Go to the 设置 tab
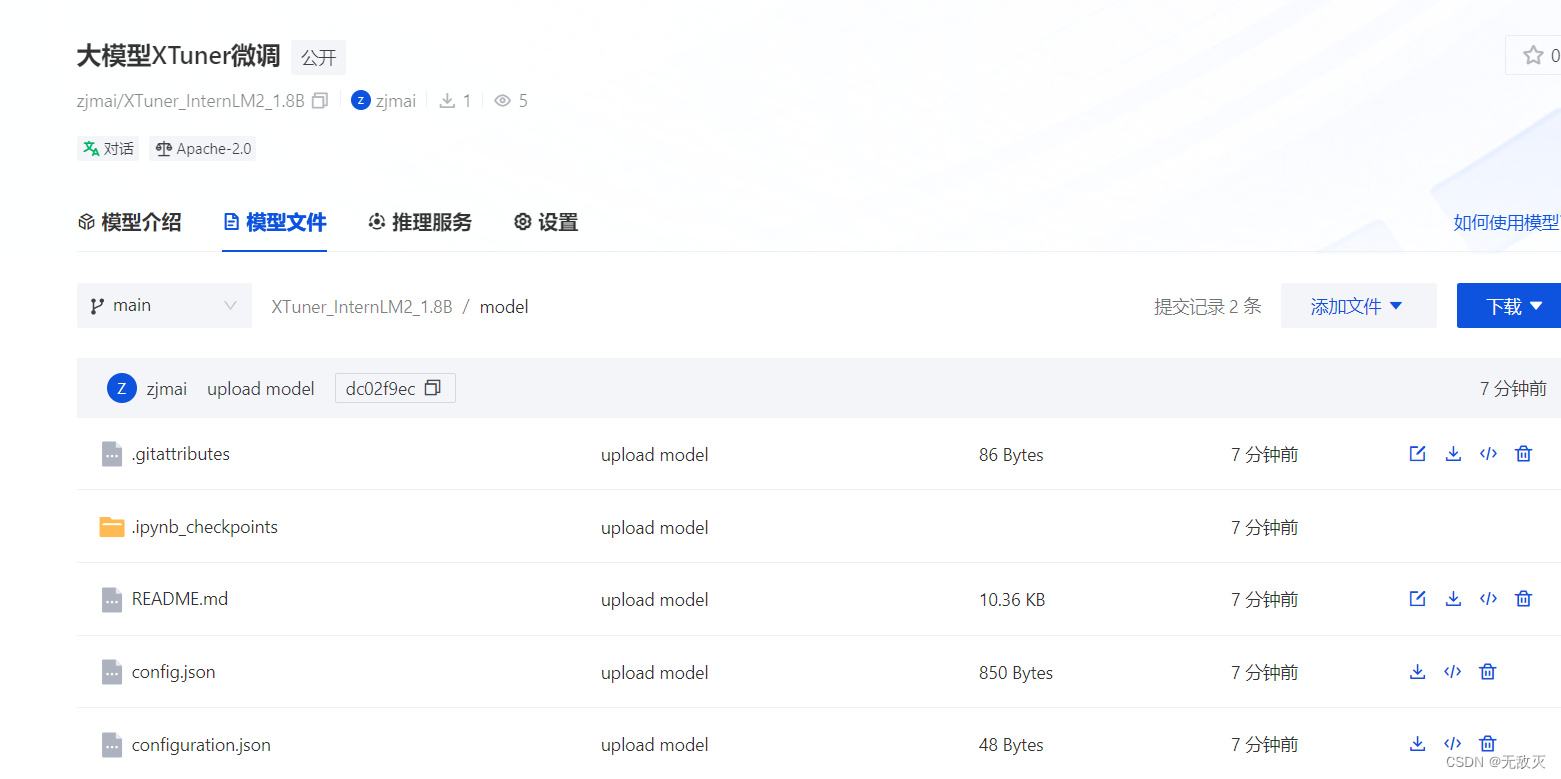Viewport: 1561px width, 779px height. (546, 222)
